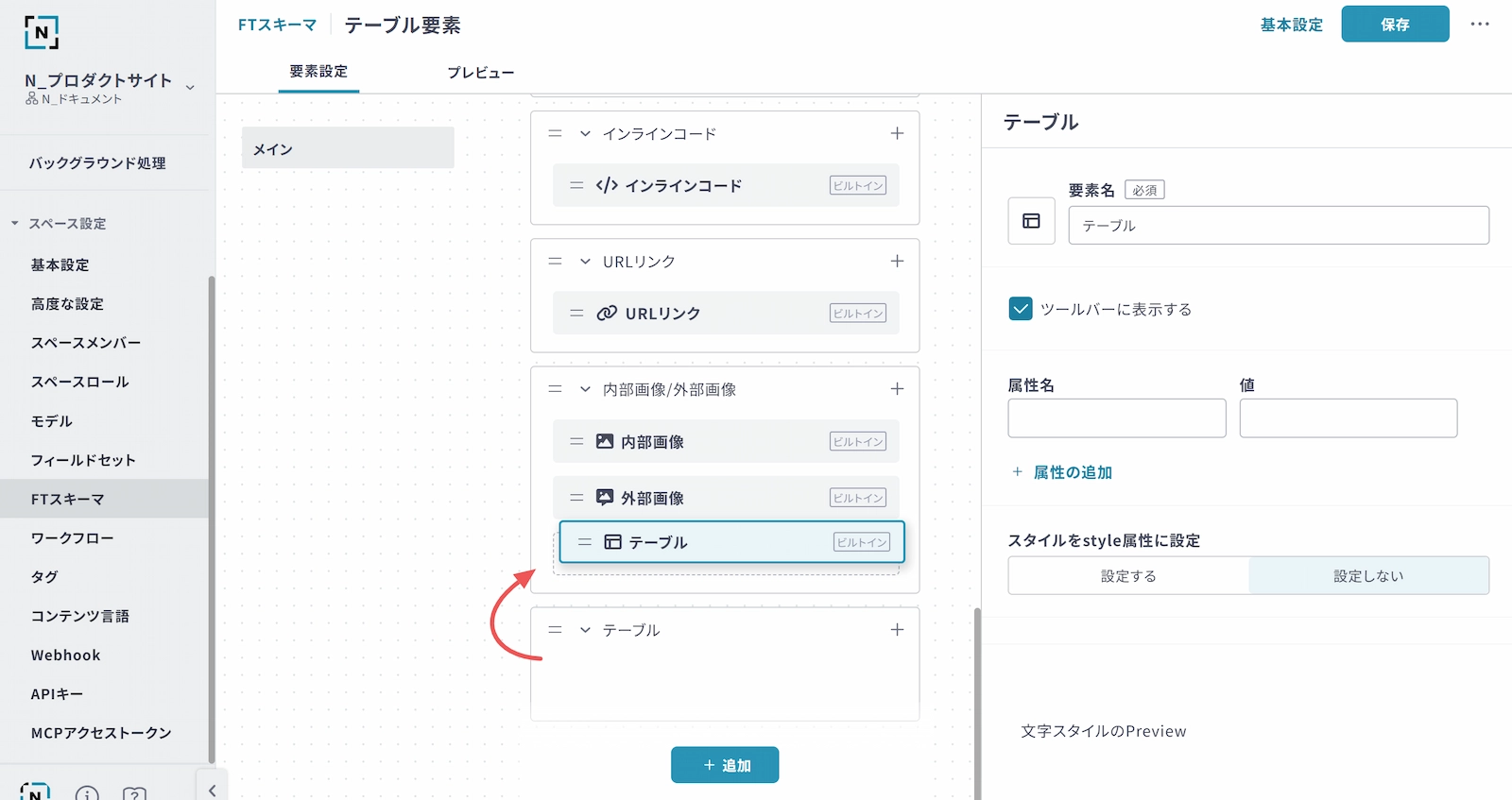Click the plus icon in URLリンク group
1512x800 pixels.
(x=897, y=262)
